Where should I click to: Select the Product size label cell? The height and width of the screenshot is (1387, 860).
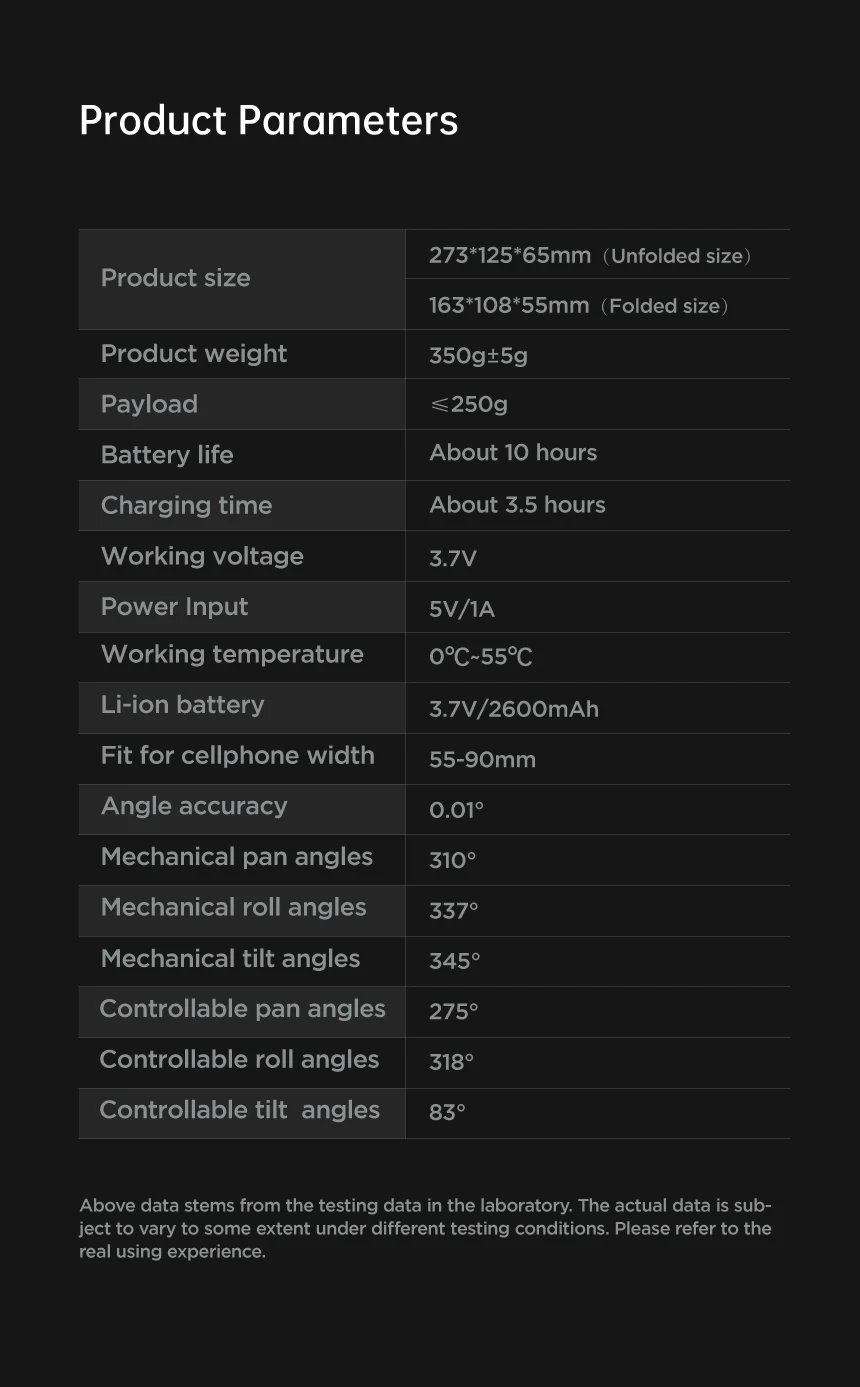pyautogui.click(x=176, y=278)
